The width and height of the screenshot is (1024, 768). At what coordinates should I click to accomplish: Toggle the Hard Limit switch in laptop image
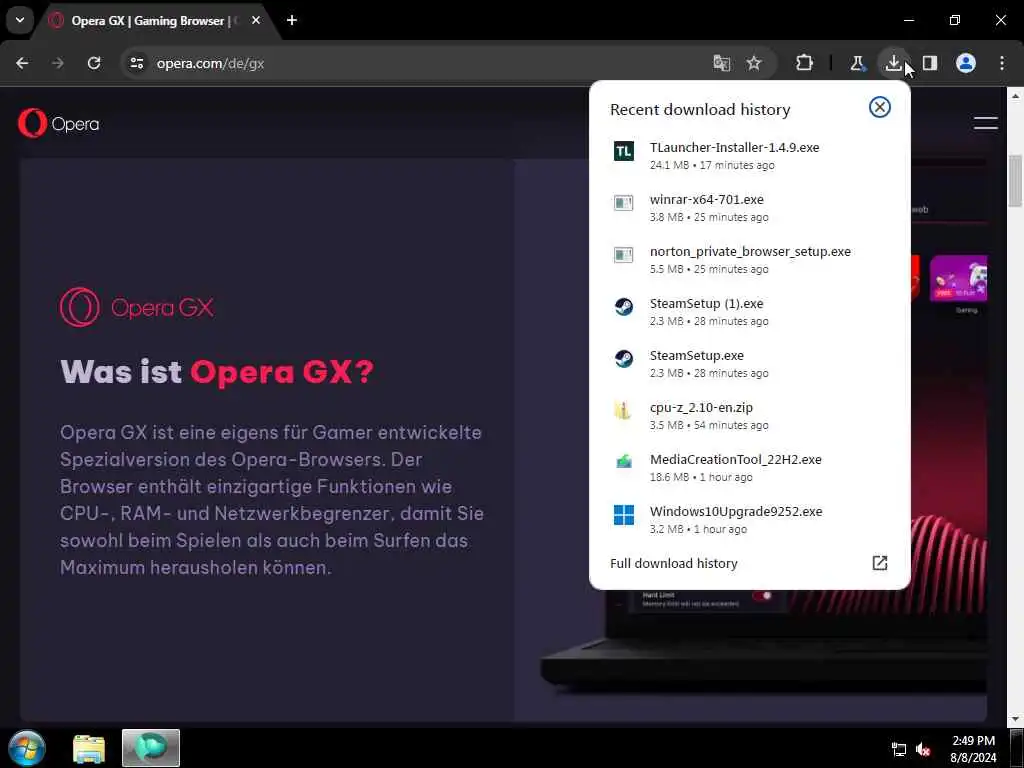[762, 596]
